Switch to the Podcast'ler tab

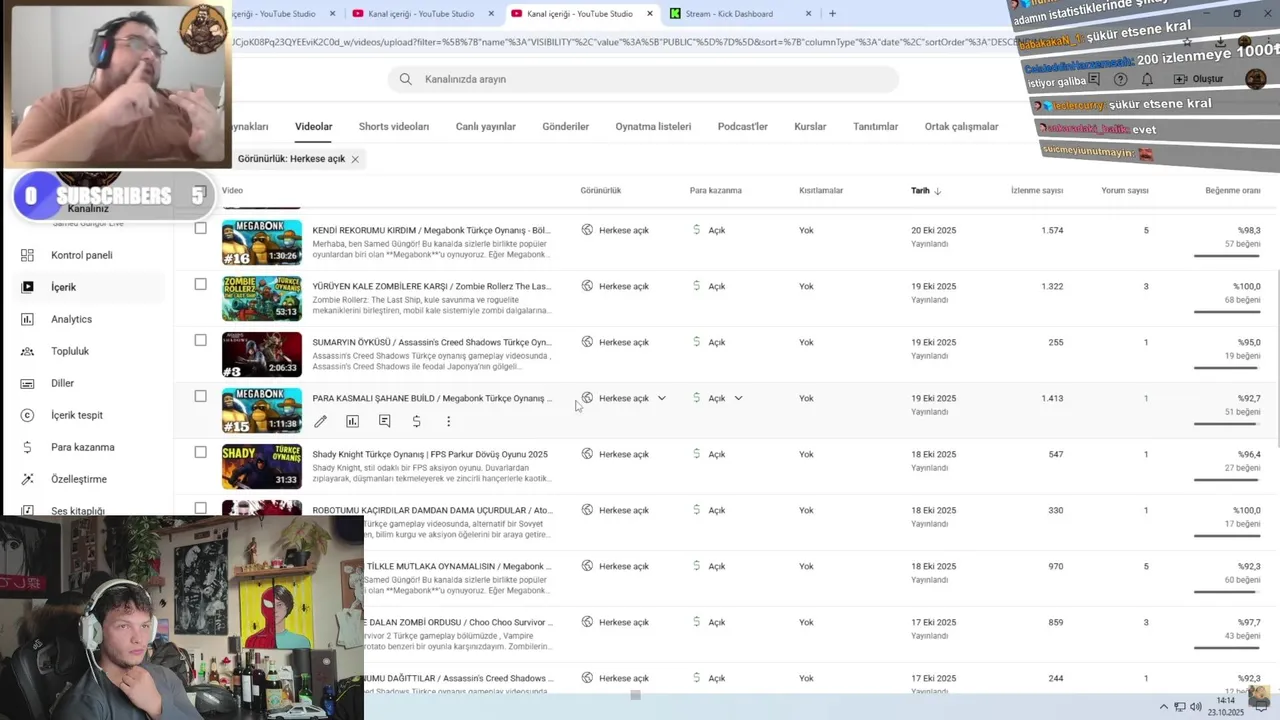(743, 127)
